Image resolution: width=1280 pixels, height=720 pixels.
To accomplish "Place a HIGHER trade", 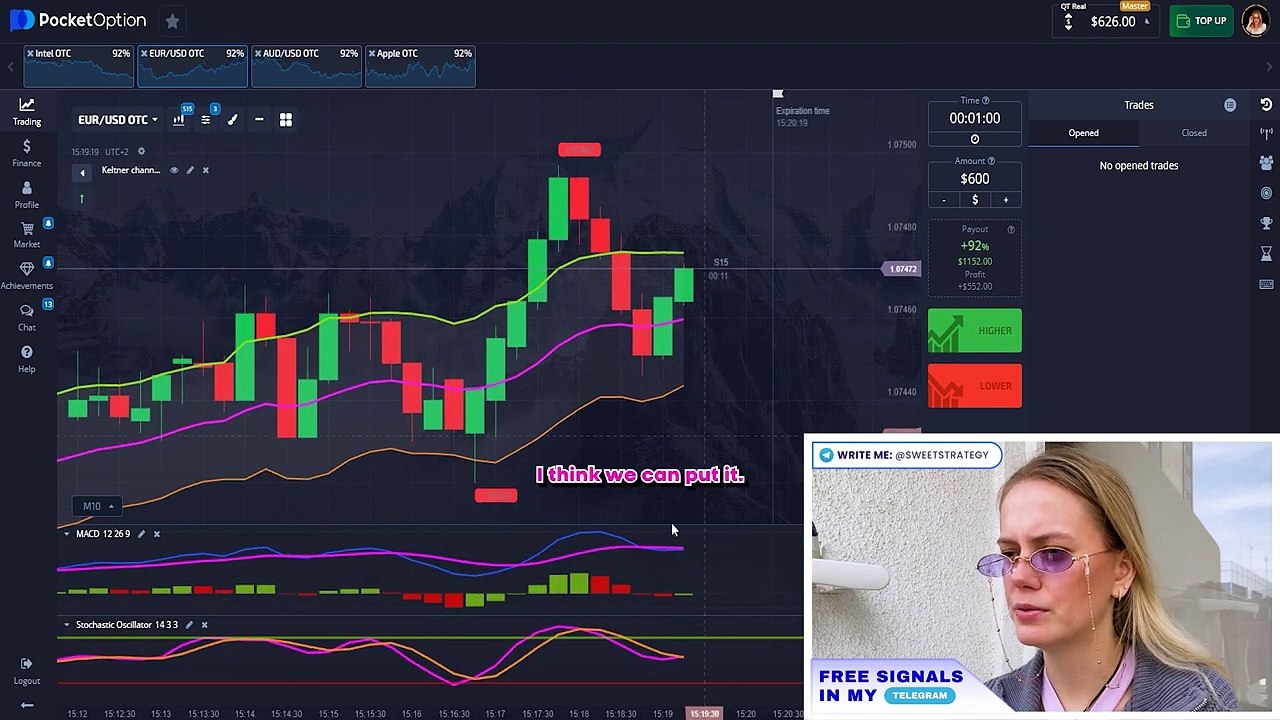I will point(975,331).
